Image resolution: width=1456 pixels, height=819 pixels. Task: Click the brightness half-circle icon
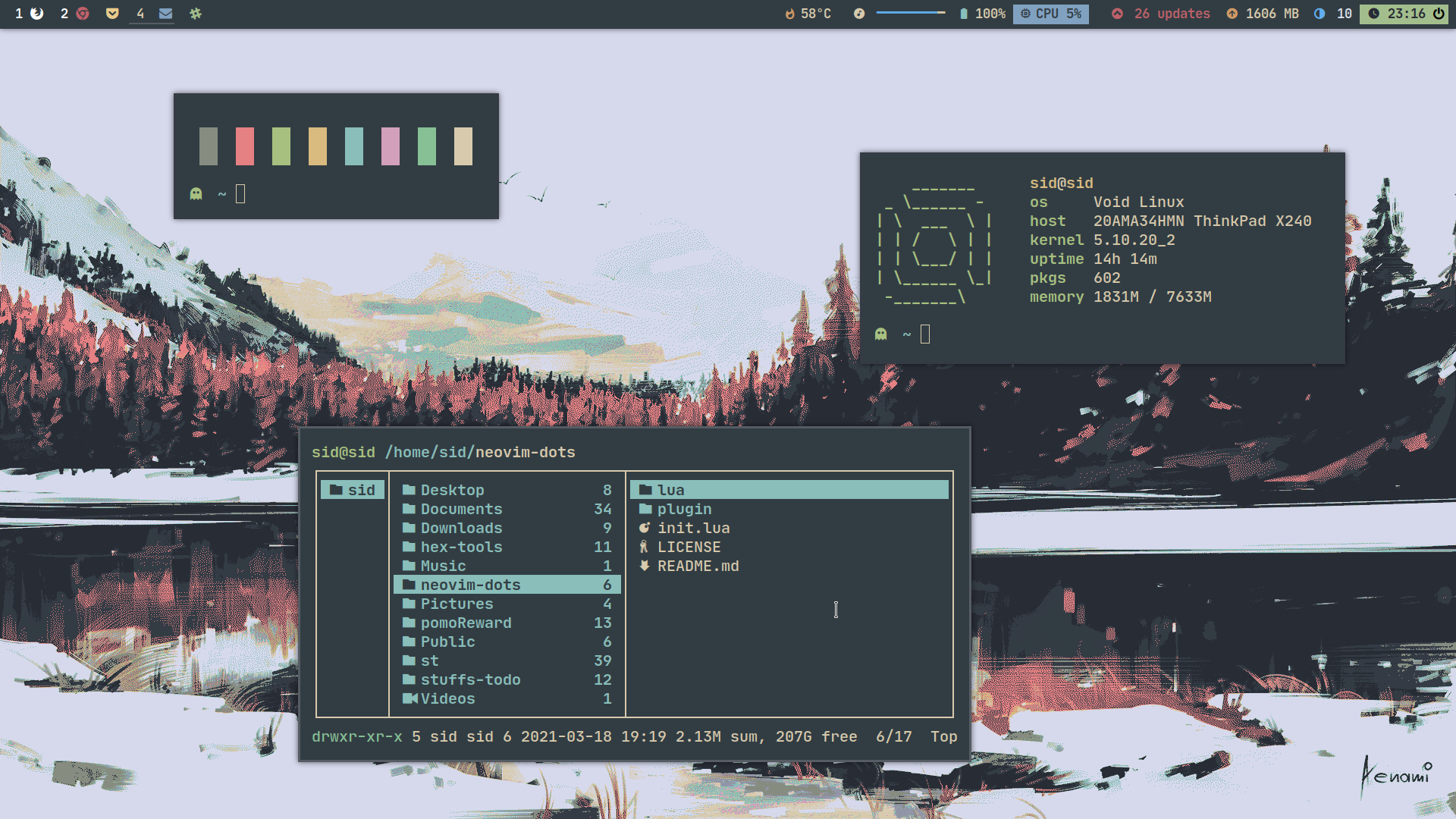click(x=1319, y=14)
